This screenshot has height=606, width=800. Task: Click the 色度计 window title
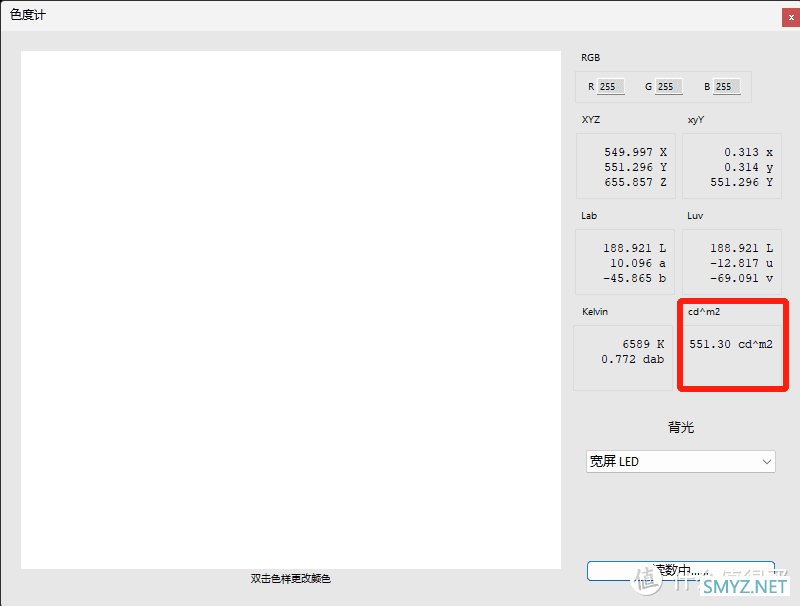[28, 15]
